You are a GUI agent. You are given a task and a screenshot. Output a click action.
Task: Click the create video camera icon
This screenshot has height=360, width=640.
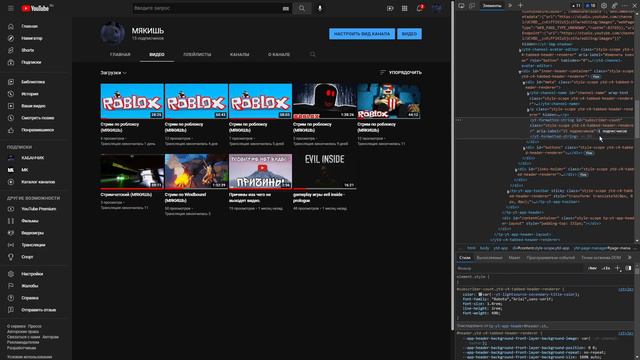[390, 8]
